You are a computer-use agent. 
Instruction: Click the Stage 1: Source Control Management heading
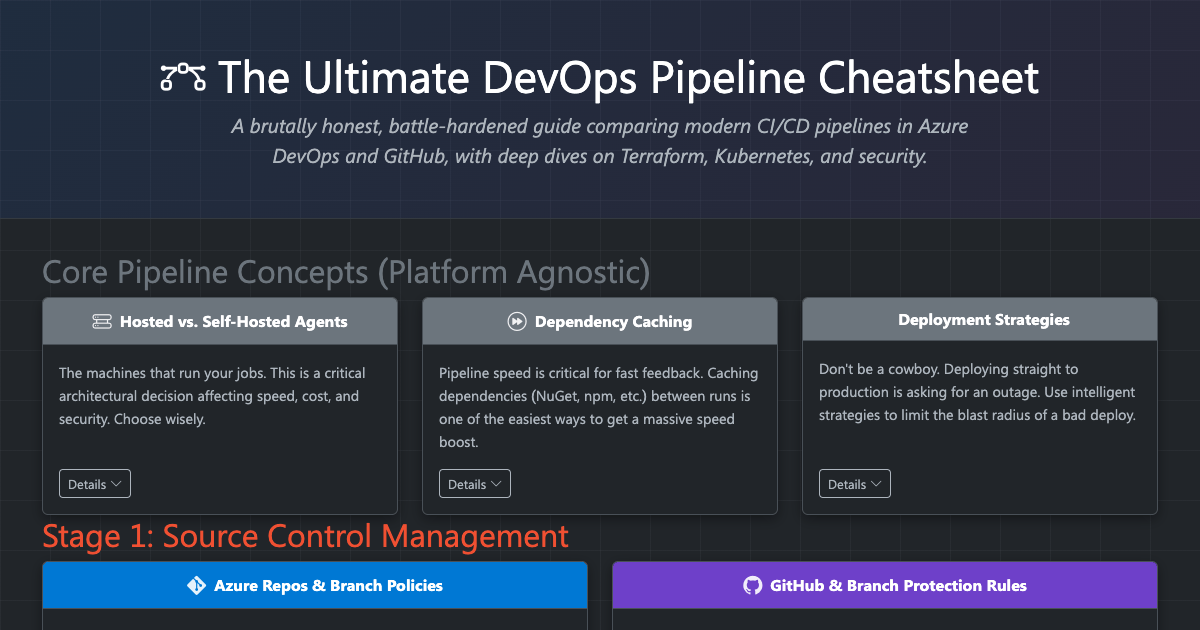306,536
